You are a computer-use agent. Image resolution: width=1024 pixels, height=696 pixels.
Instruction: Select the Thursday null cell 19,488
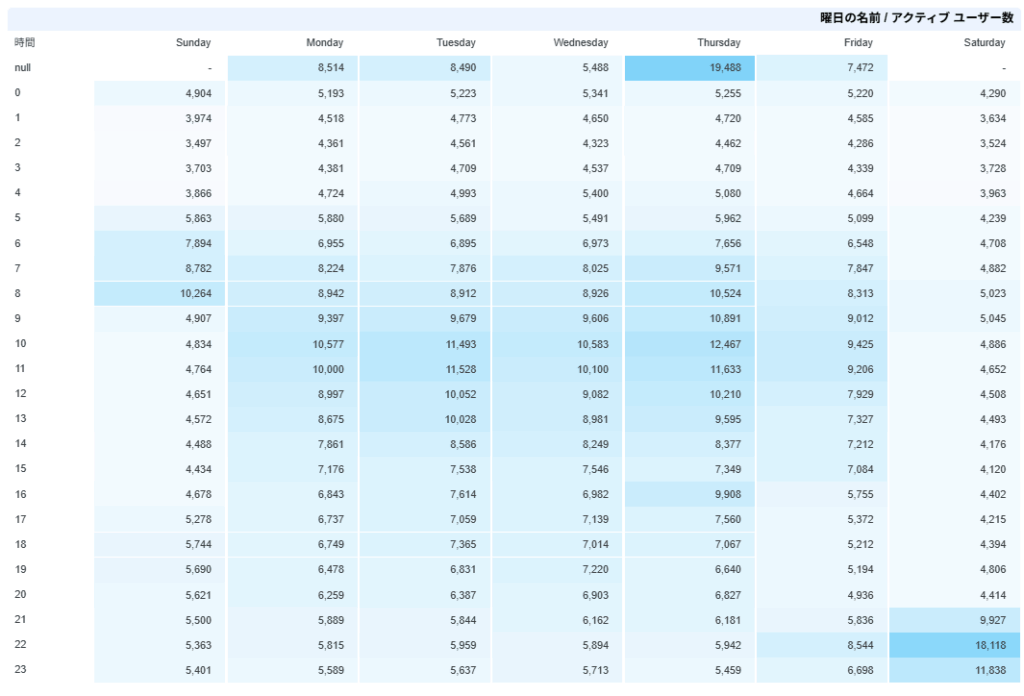(690, 68)
